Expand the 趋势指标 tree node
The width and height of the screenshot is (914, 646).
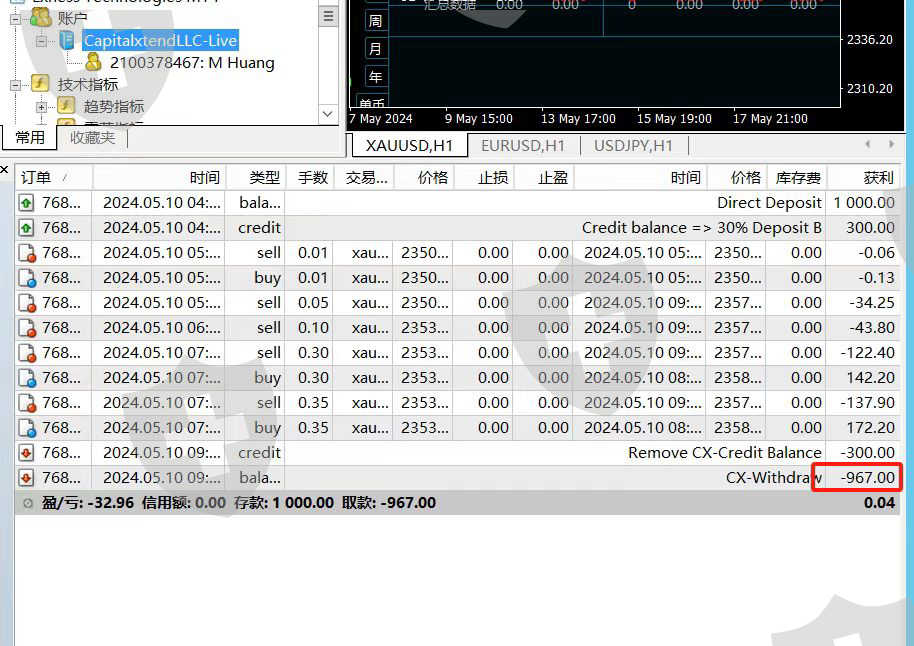coord(41,106)
